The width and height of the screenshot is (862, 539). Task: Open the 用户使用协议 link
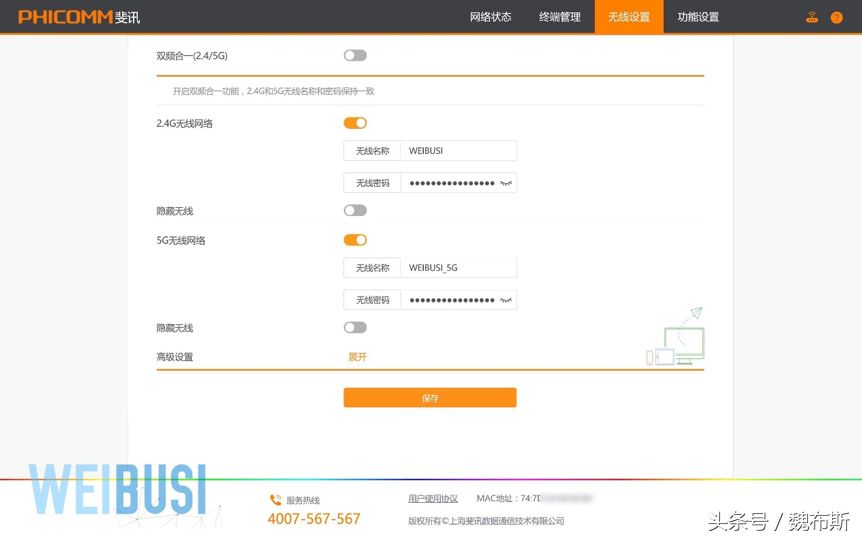tap(432, 498)
